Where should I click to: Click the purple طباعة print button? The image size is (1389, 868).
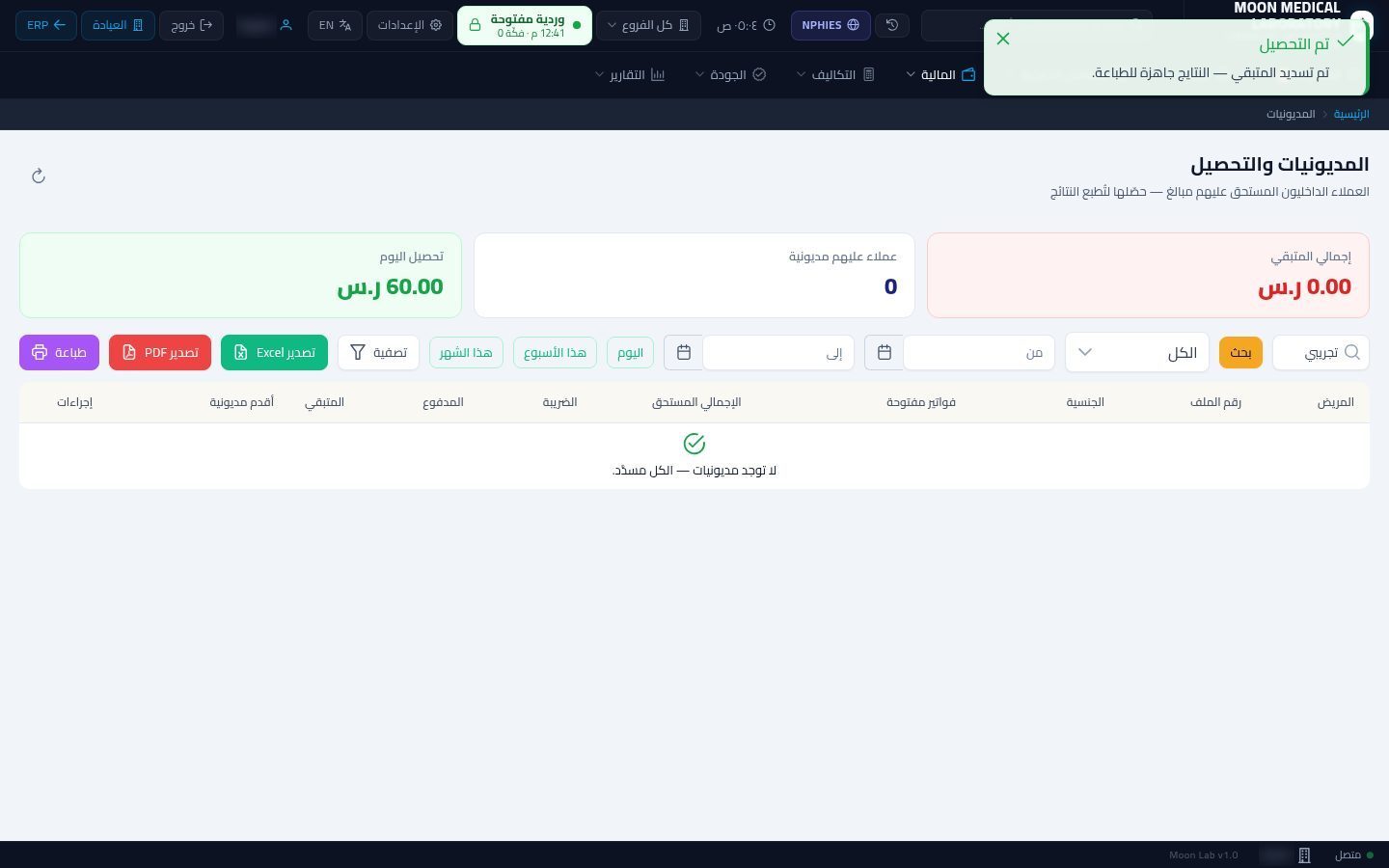pyautogui.click(x=59, y=353)
